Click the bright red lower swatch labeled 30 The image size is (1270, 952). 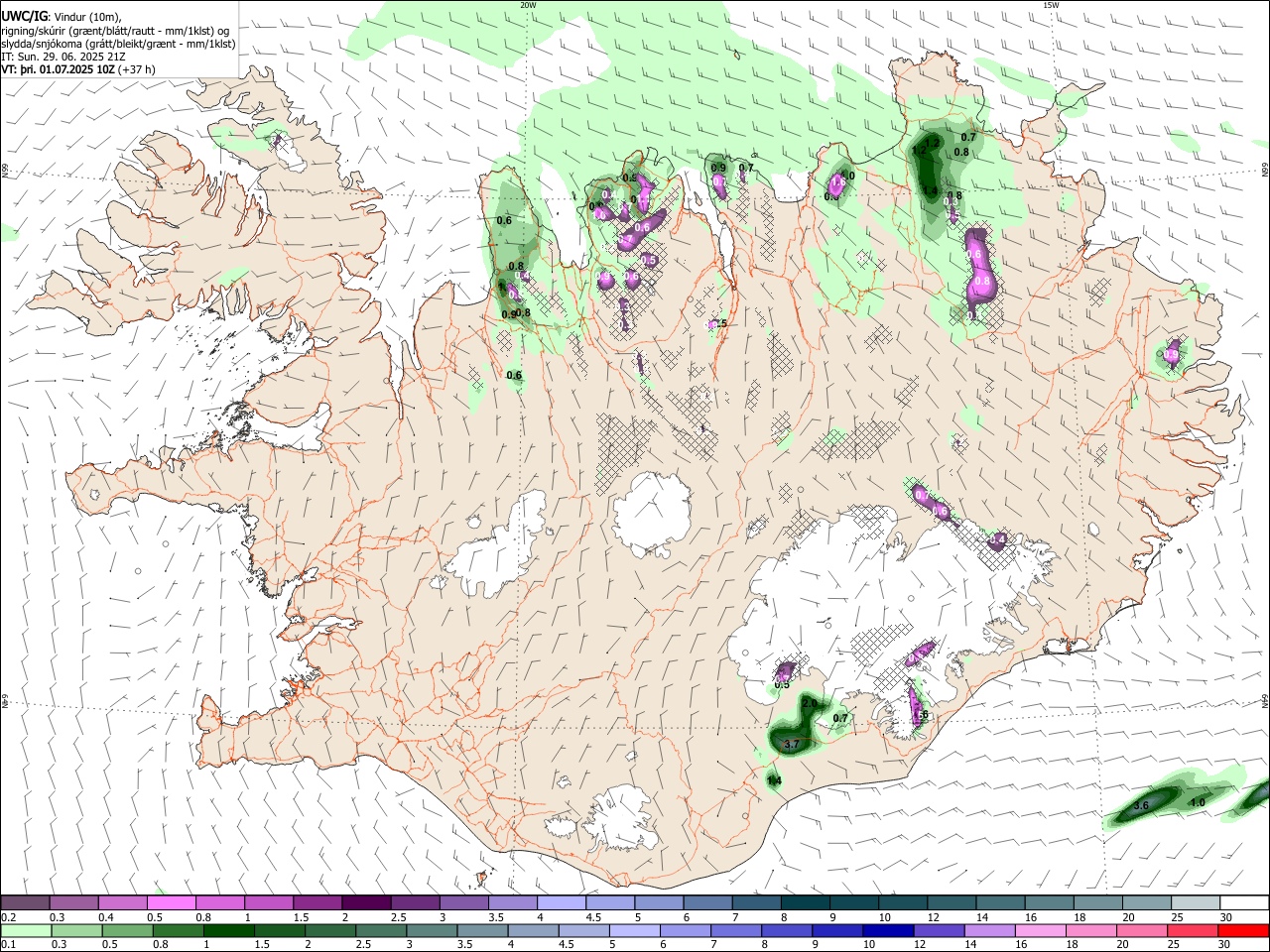(x=1242, y=930)
